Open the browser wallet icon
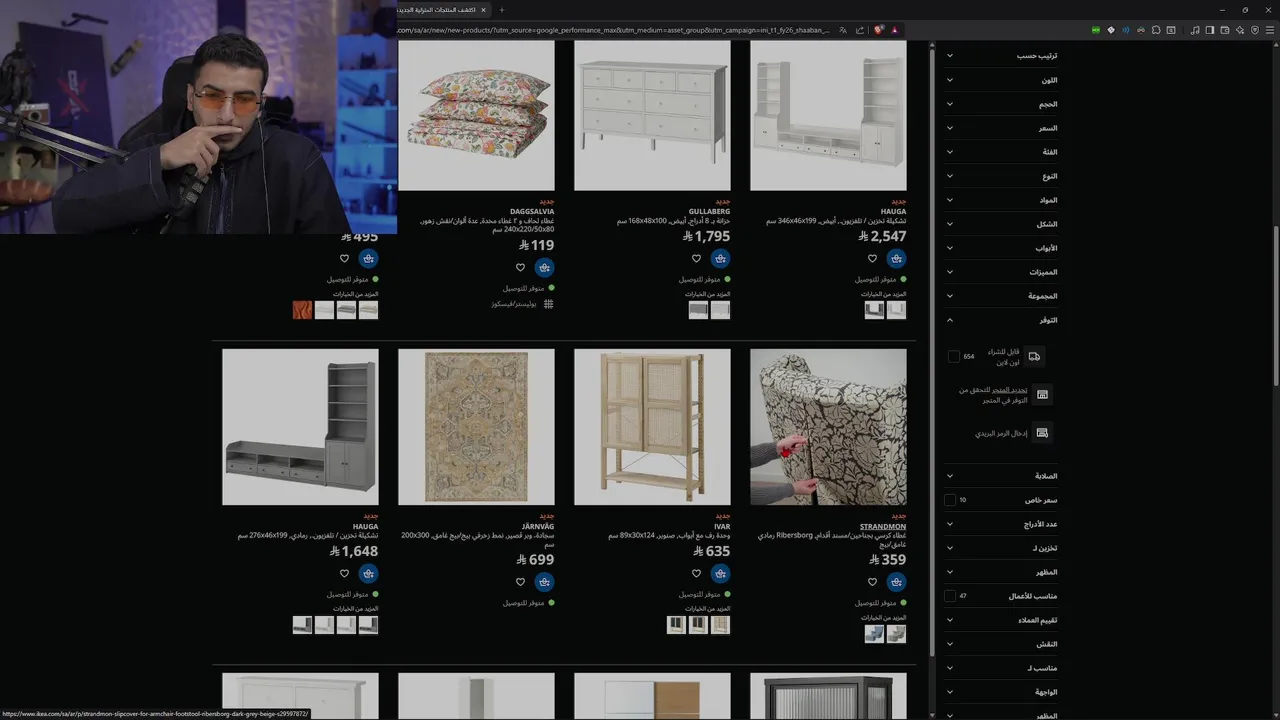This screenshot has height=720, width=1280. click(1223, 30)
